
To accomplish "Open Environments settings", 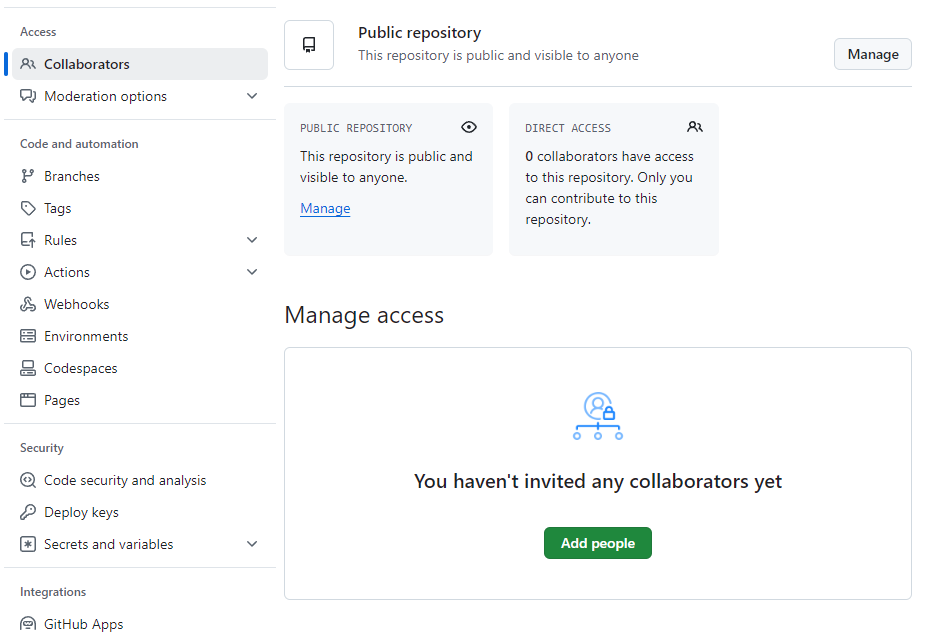I will (x=140, y=336).
